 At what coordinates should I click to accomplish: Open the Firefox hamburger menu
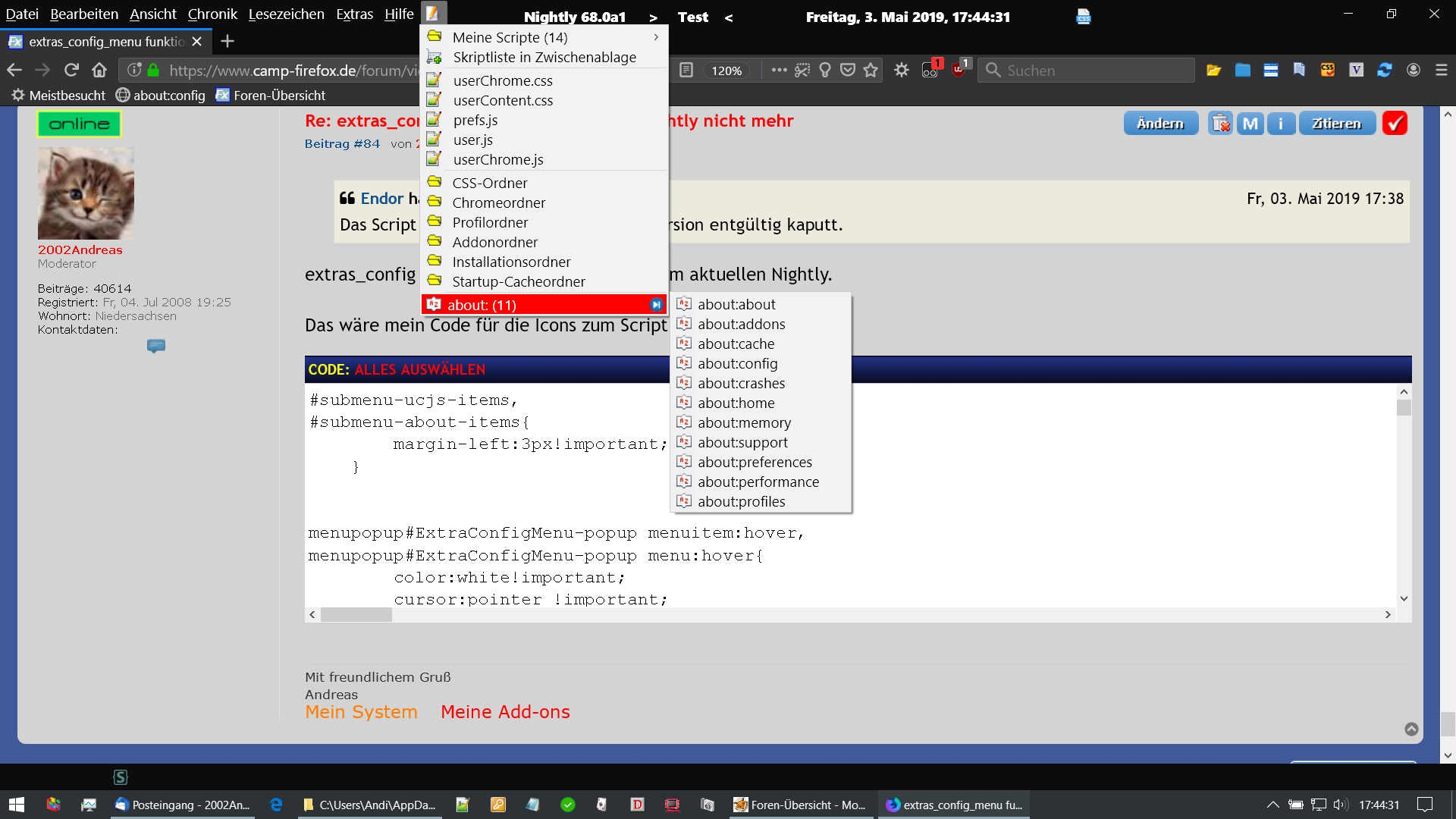(1441, 71)
